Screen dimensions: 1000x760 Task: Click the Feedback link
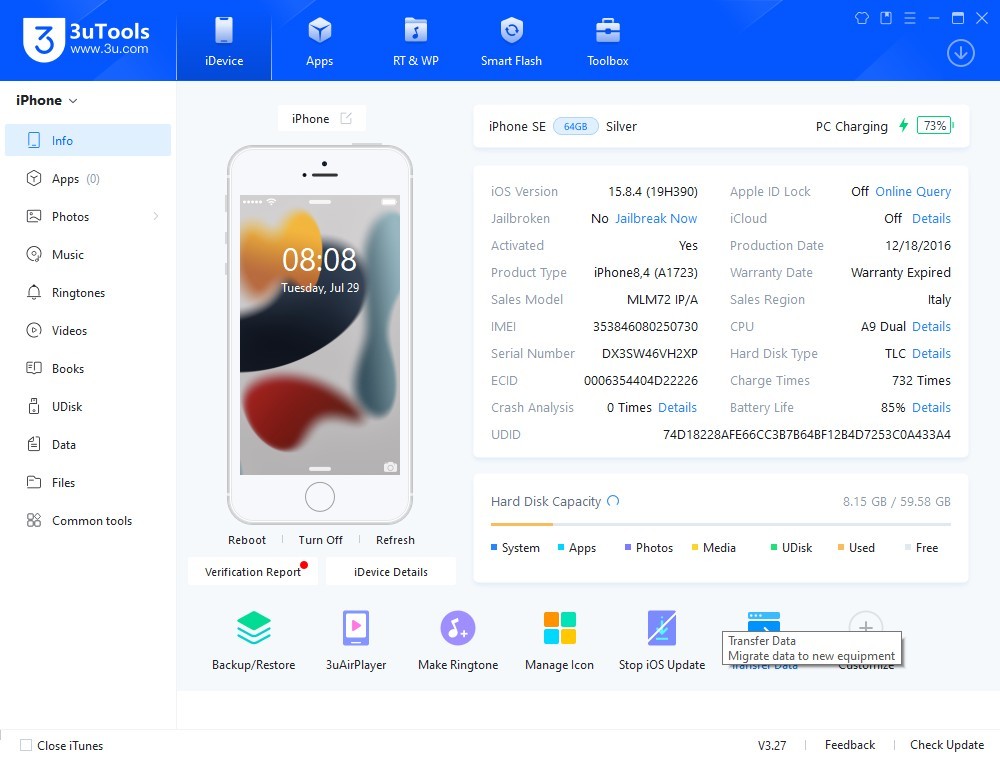pos(849,745)
